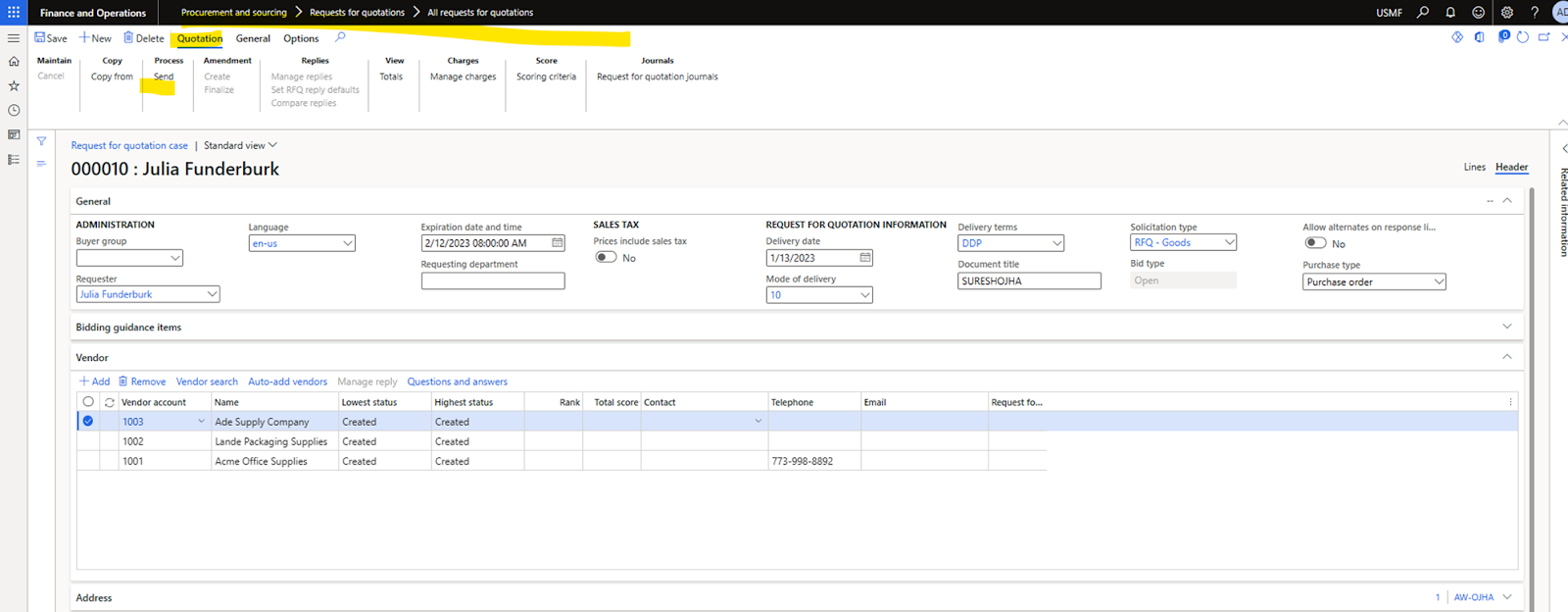Viewport: 1568px width, 612px height.
Task: Open the Language dropdown showing en-us
Action: pos(348,243)
